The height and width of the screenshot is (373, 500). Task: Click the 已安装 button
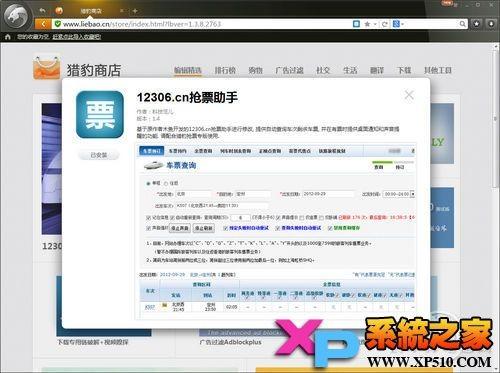pos(99,155)
